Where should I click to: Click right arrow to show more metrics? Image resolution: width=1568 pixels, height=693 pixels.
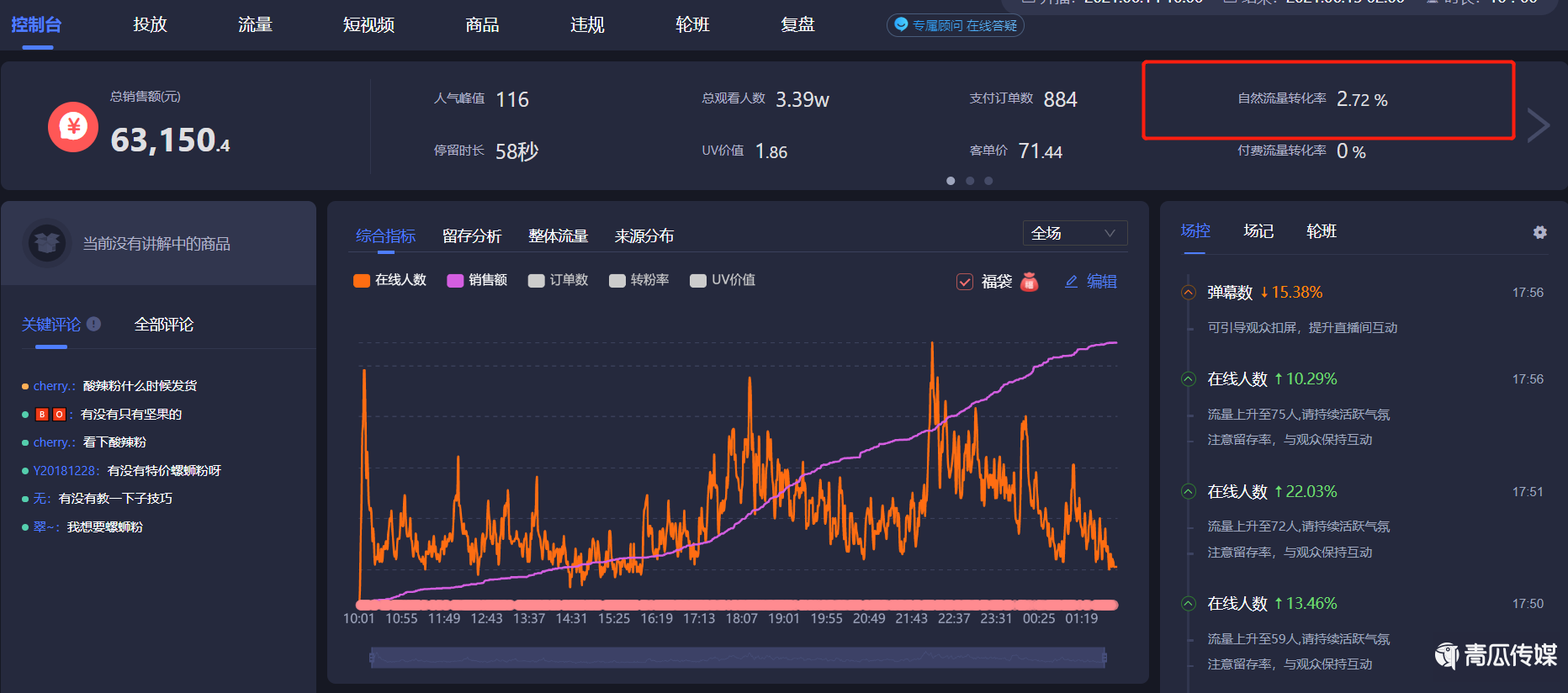(1538, 126)
